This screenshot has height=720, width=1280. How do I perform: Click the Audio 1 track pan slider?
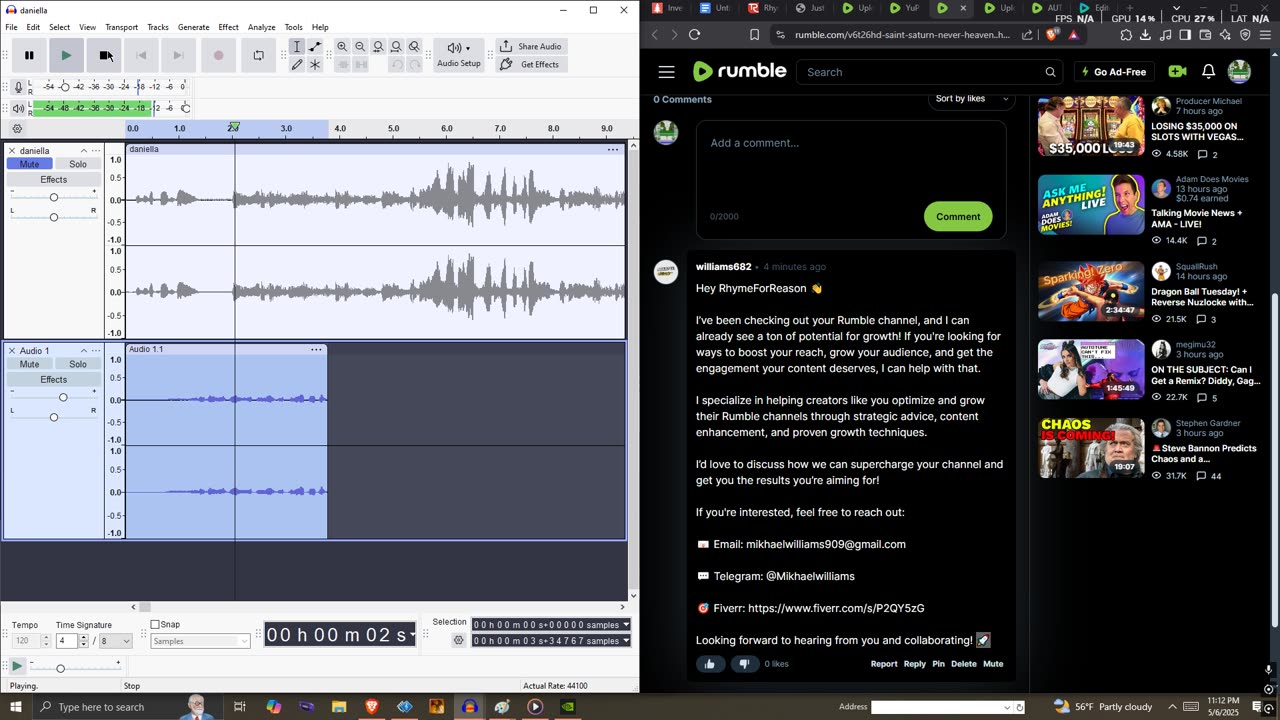[x=54, y=417]
